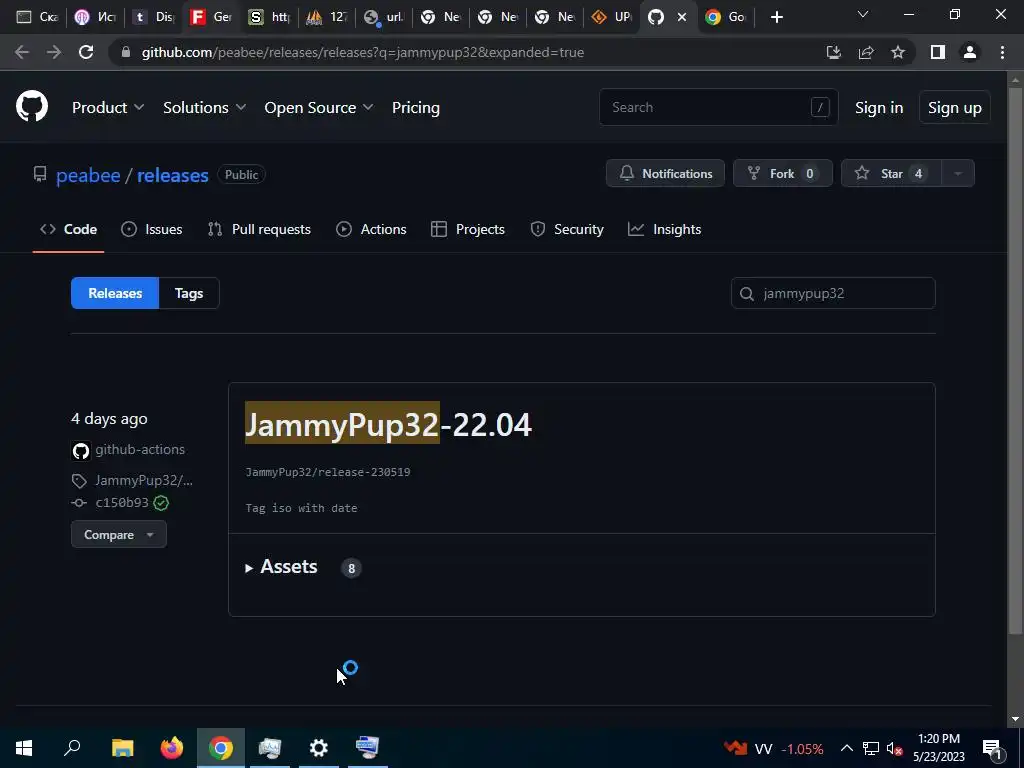Click the Sign up button
1024x768 pixels.
click(955, 108)
